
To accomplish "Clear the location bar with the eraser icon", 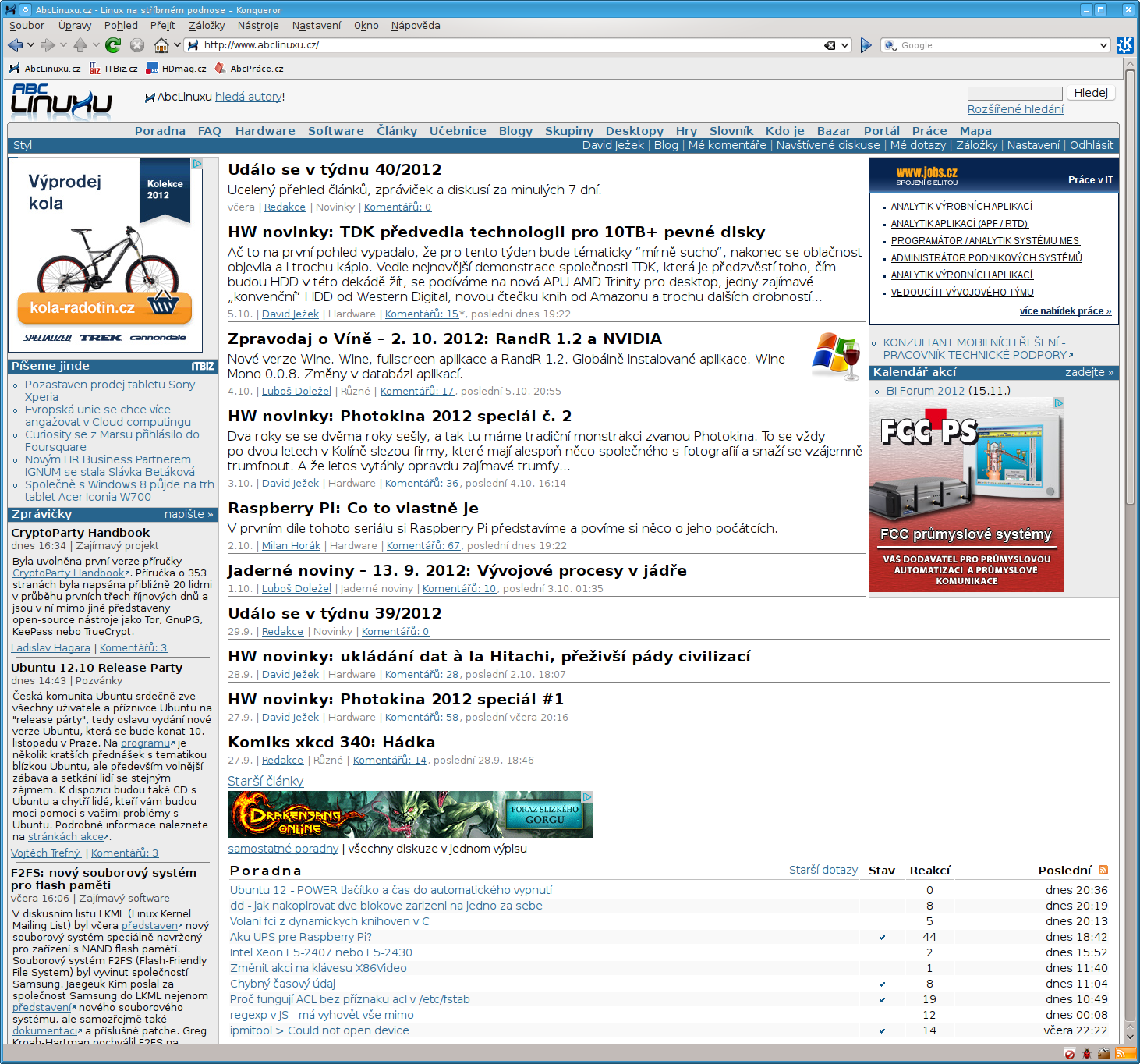I will [830, 45].
